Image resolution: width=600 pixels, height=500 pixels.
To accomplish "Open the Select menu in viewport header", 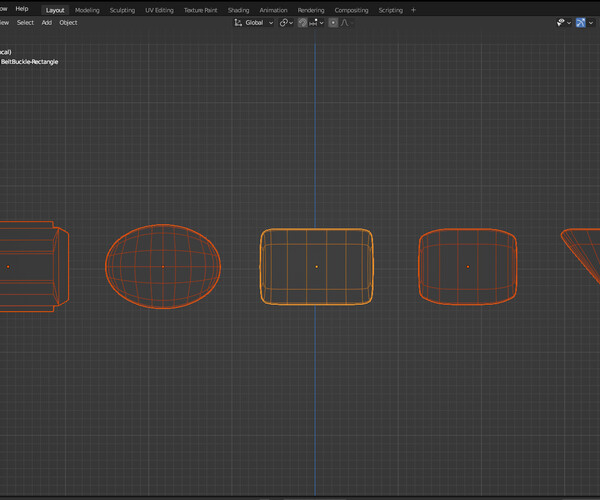I will pos(25,23).
